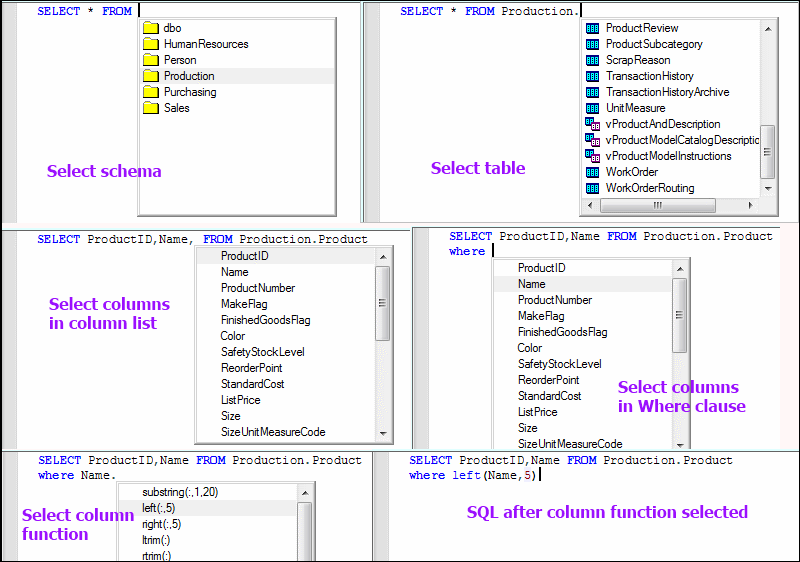Select the Production schema entry

point(189,76)
